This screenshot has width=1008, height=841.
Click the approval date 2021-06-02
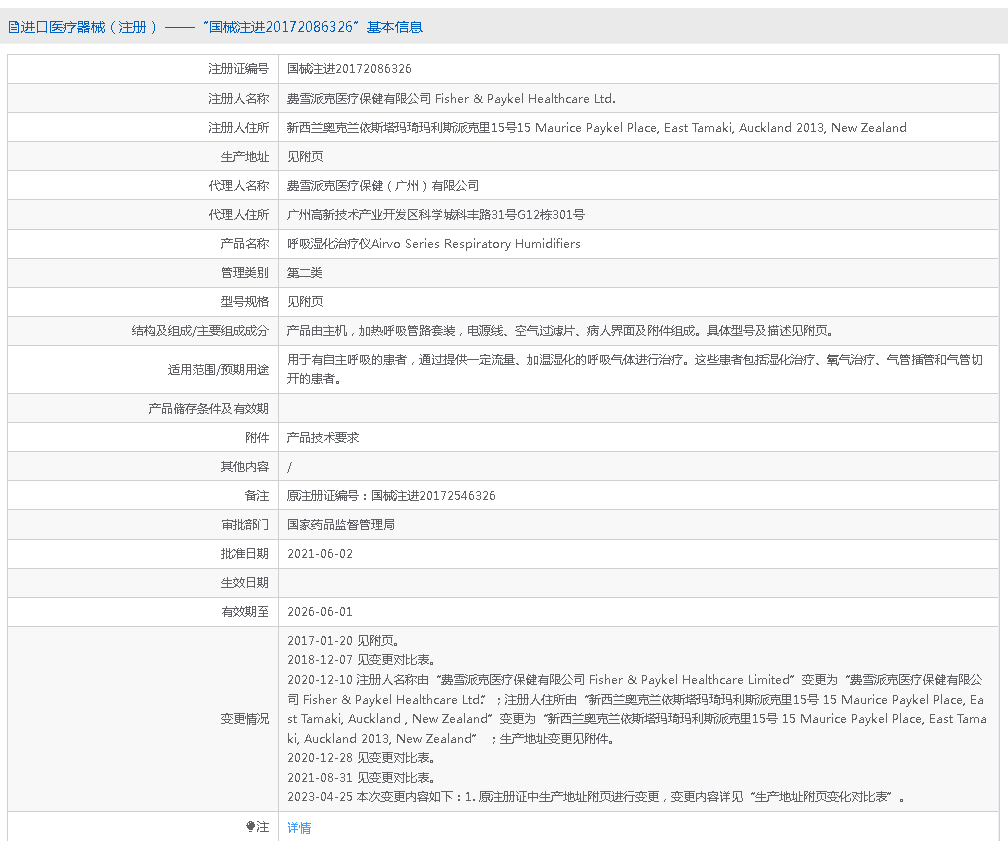click(320, 554)
